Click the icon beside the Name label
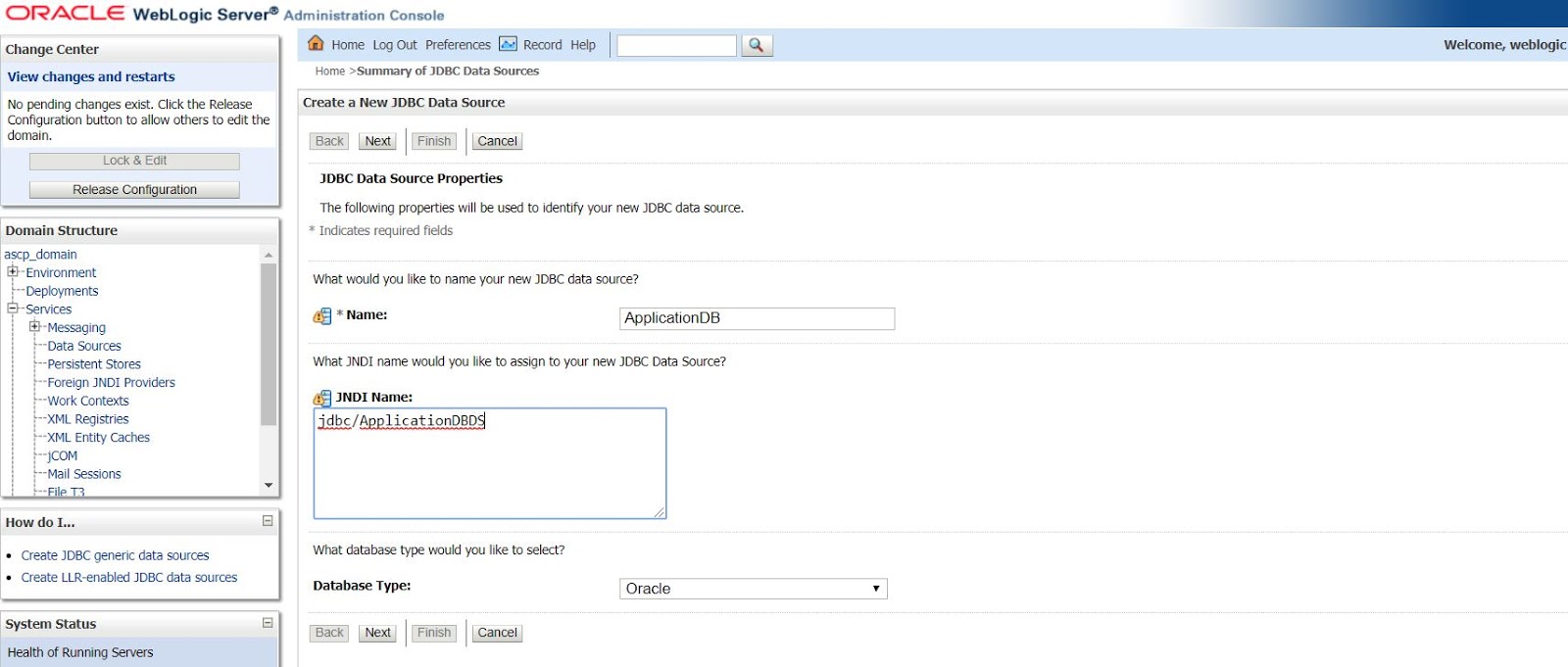Screen dimensions: 1568x667 coord(322,316)
